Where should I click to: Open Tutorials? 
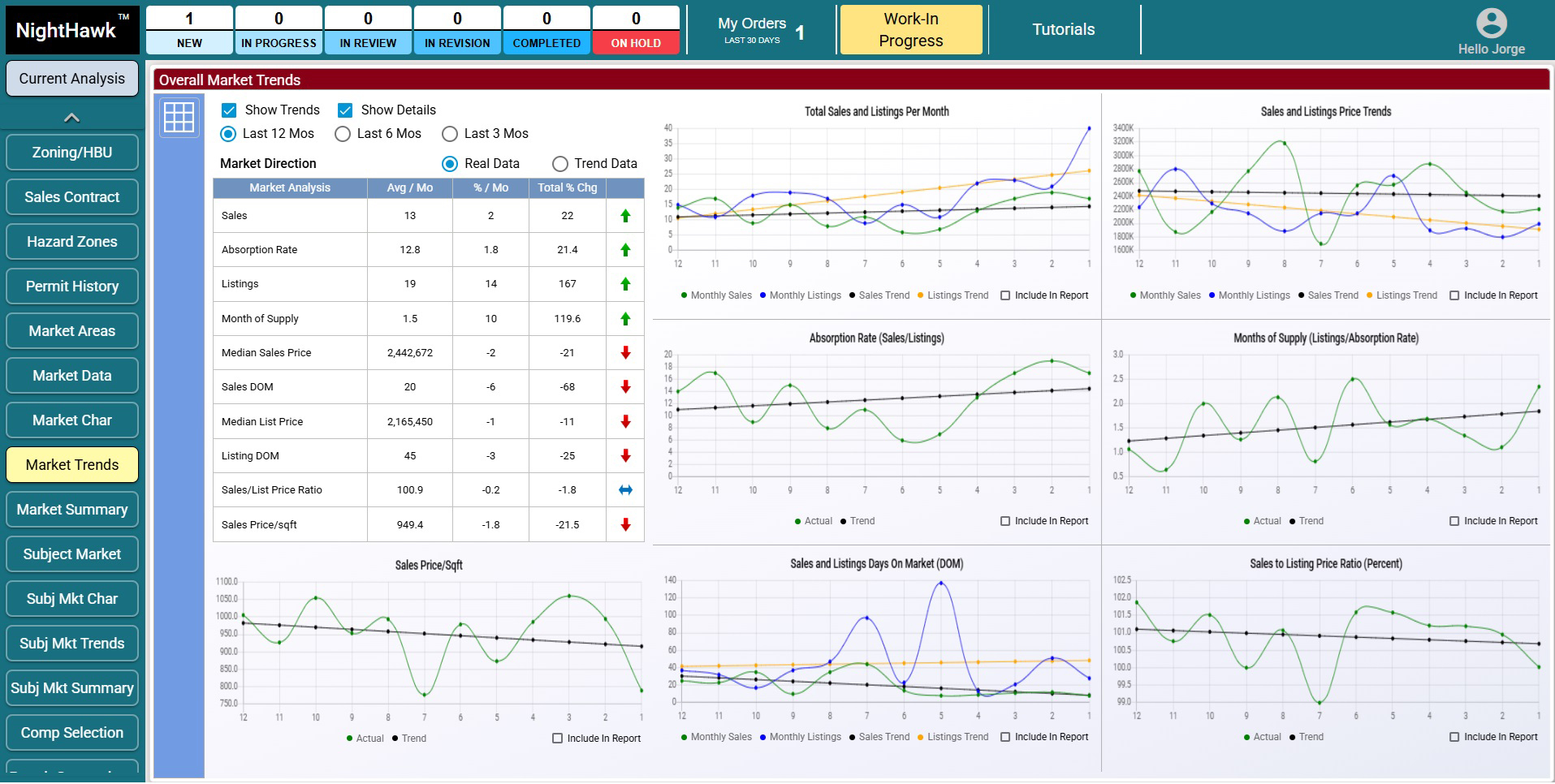pyautogui.click(x=1064, y=30)
